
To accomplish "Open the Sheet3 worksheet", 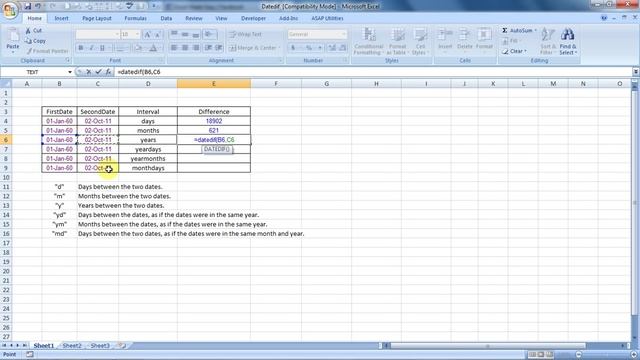I will click(100, 346).
